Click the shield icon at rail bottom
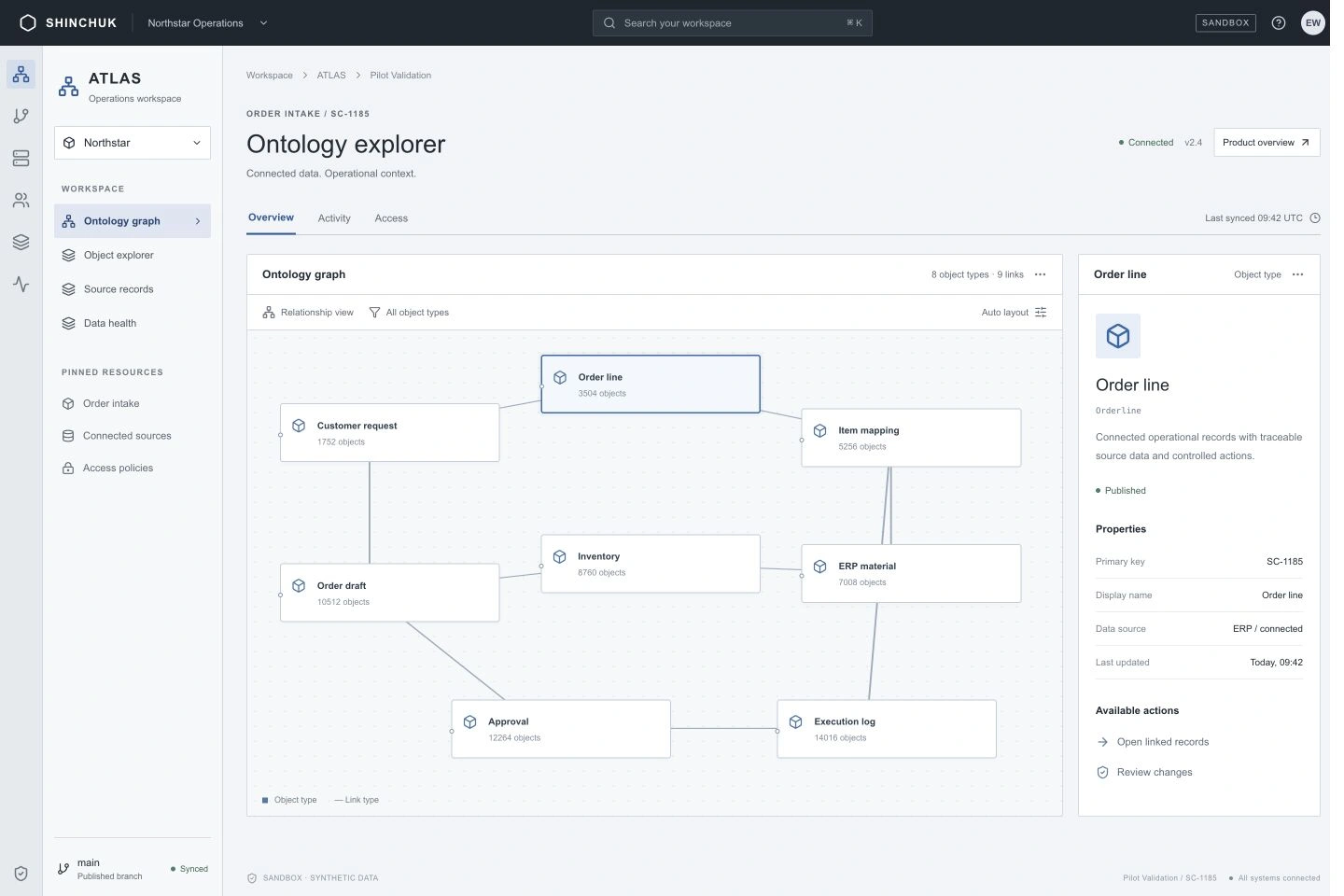Viewport: 1344px width, 896px height. pyautogui.click(x=21, y=874)
